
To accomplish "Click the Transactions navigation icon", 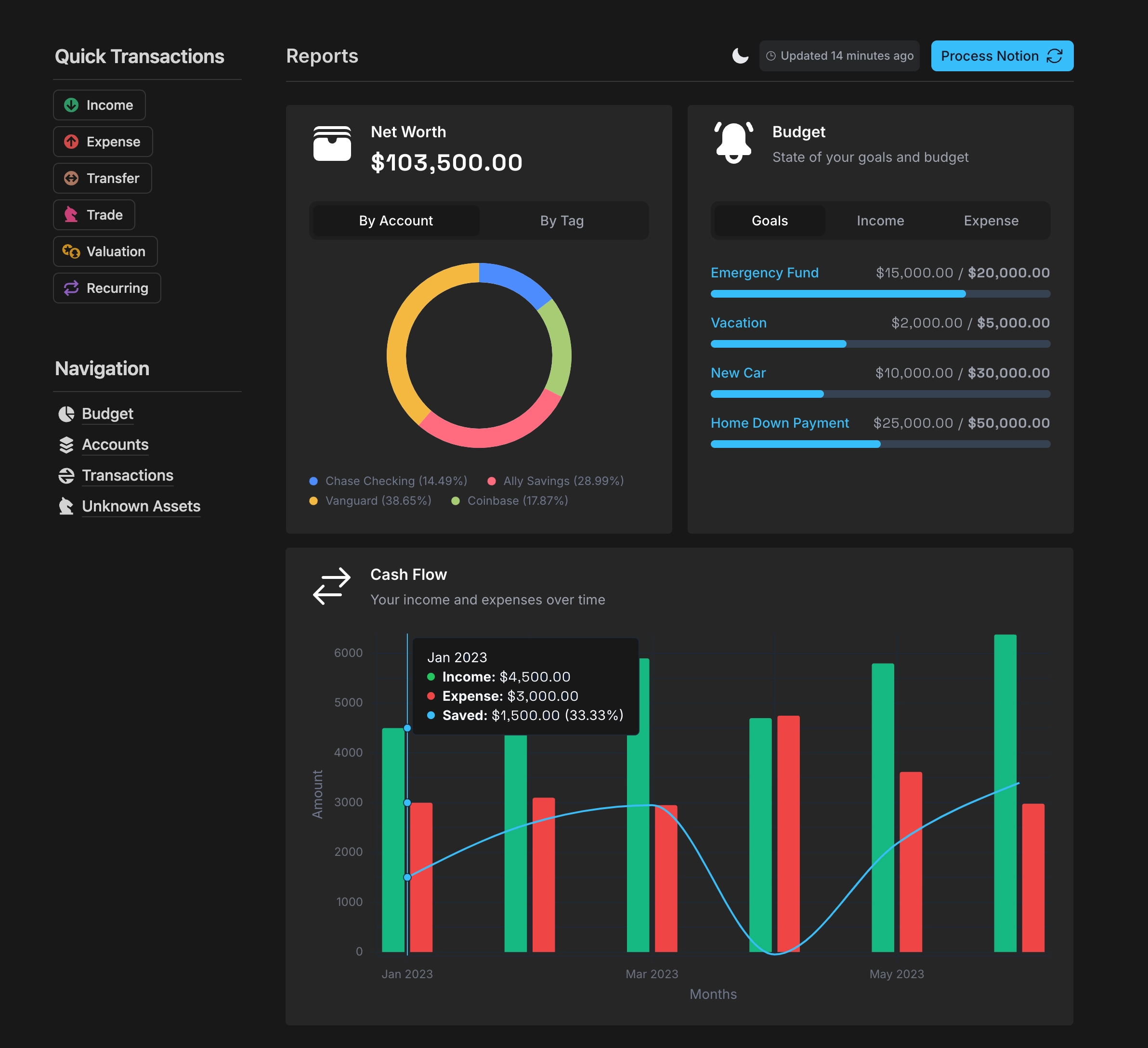I will pos(66,475).
